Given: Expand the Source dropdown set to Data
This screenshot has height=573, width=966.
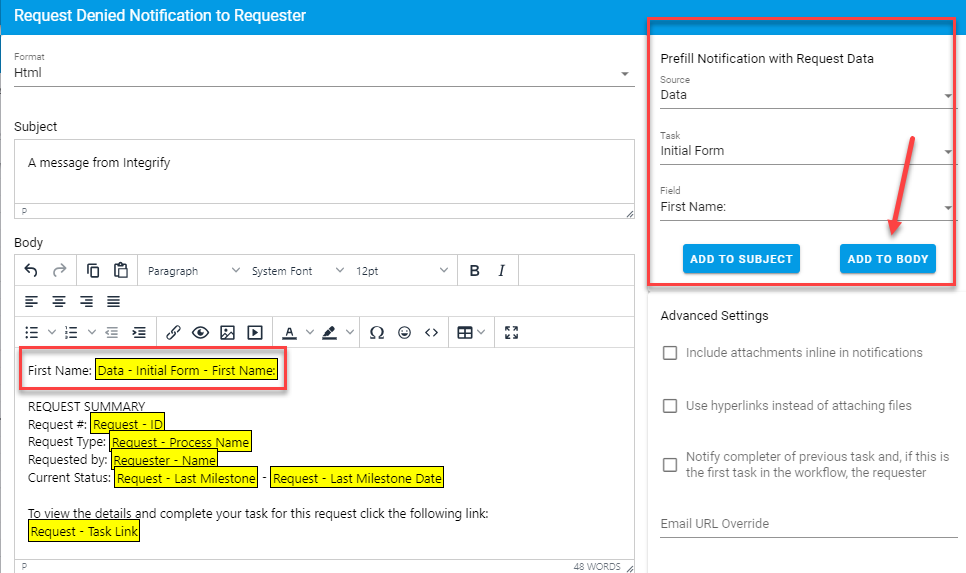Looking at the screenshot, I should click(x=806, y=96).
